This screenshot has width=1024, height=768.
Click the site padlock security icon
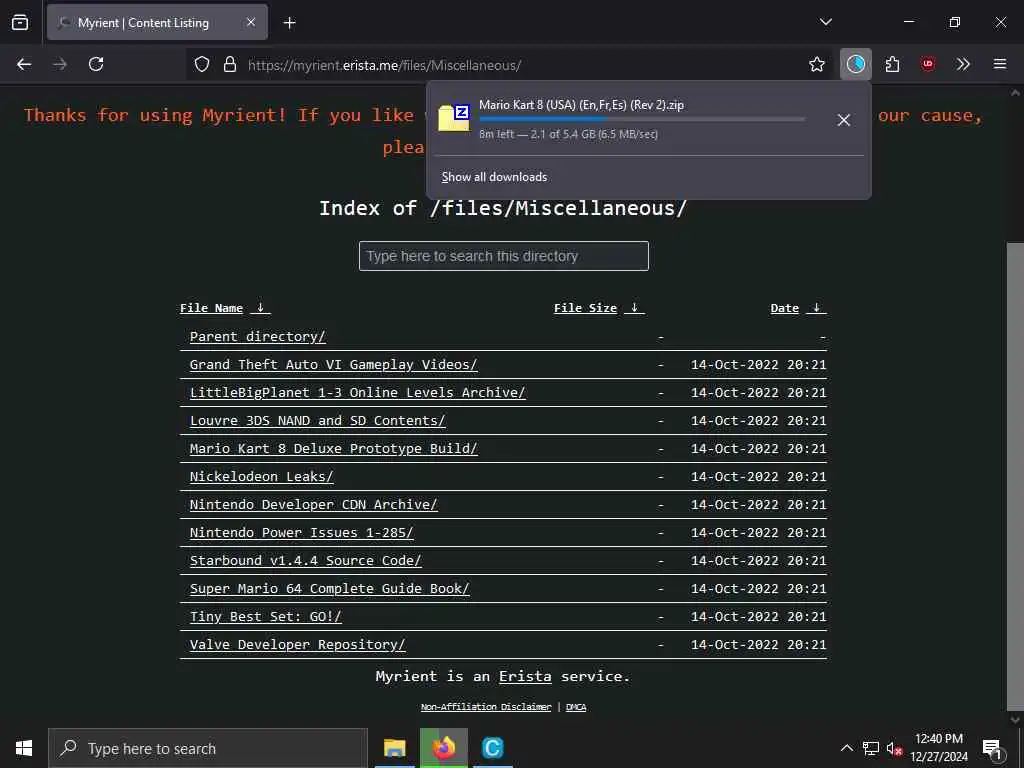230,64
